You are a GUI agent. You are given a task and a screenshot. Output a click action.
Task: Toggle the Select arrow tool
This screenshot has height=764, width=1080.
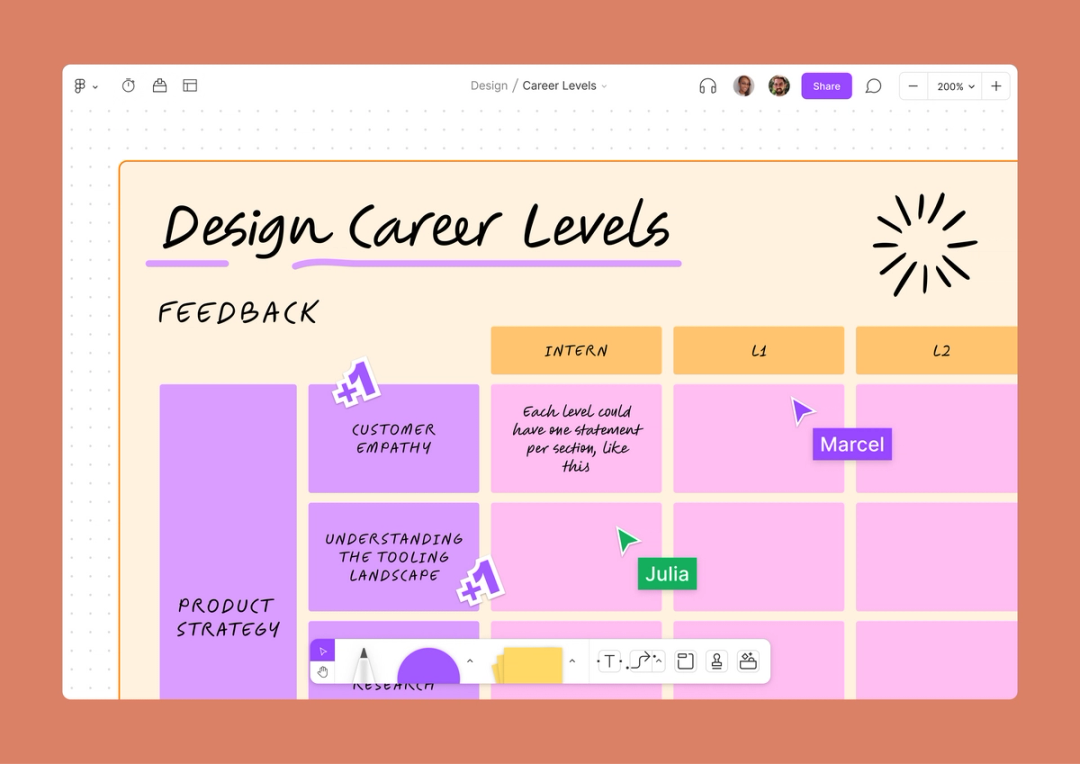(x=322, y=649)
